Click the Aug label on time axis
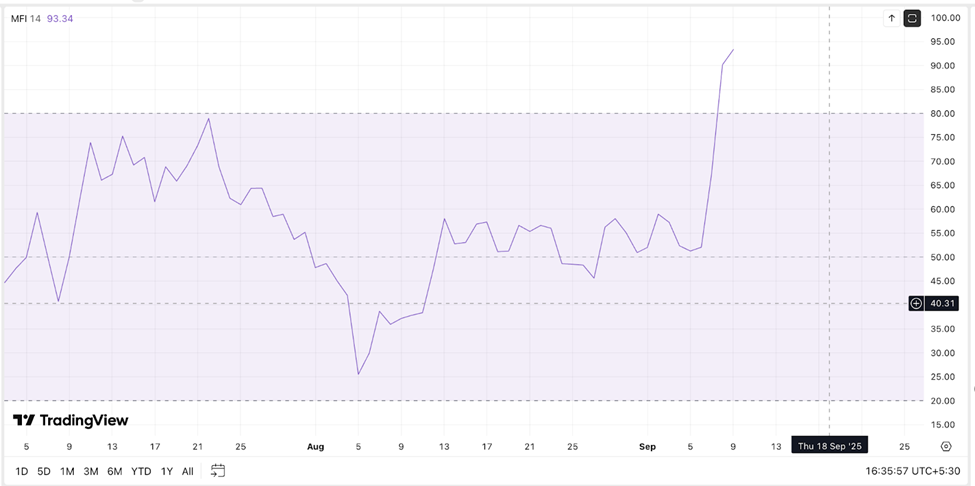The image size is (975, 486). pos(316,446)
